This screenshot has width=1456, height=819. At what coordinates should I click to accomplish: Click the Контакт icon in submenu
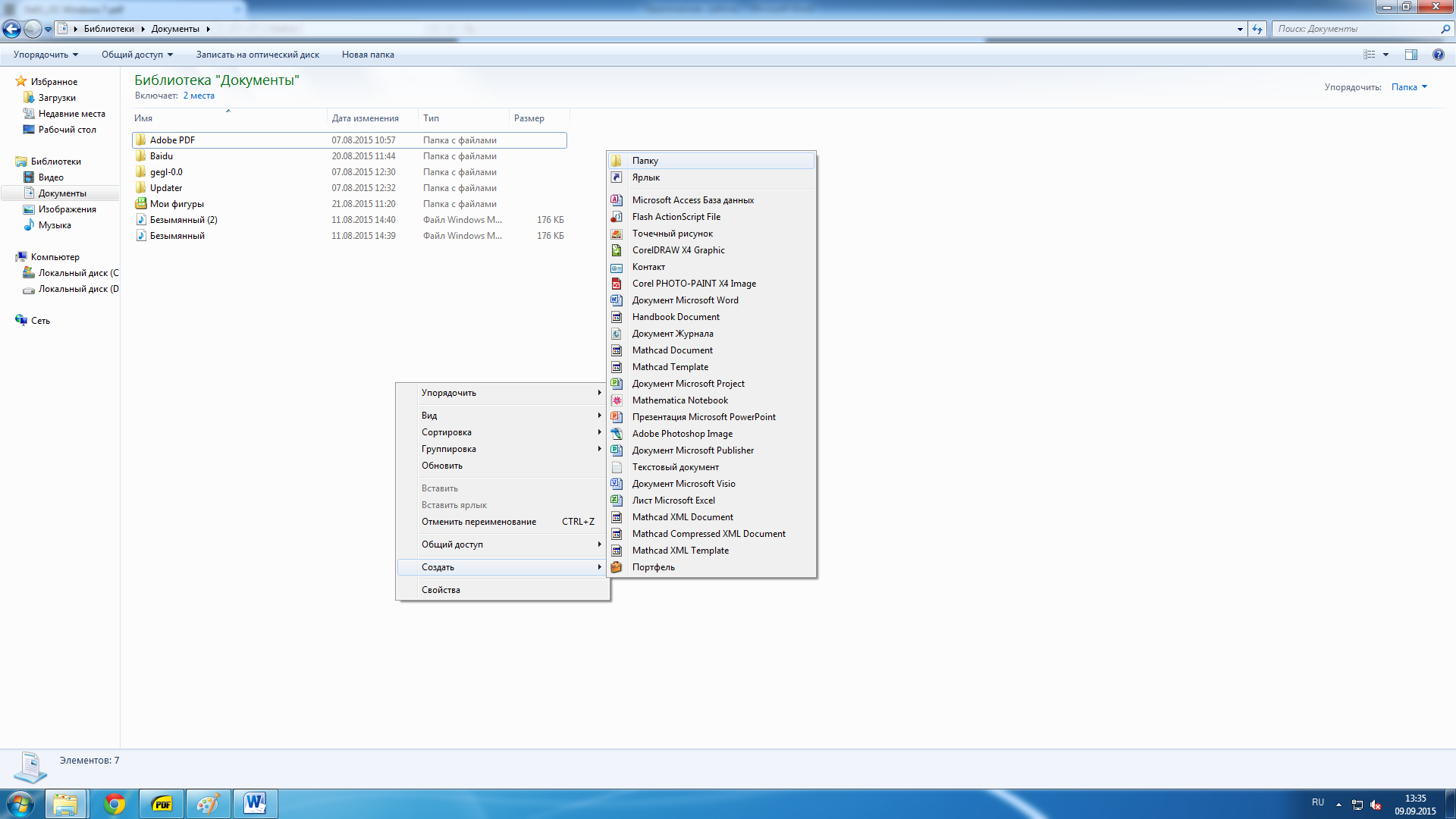(617, 267)
